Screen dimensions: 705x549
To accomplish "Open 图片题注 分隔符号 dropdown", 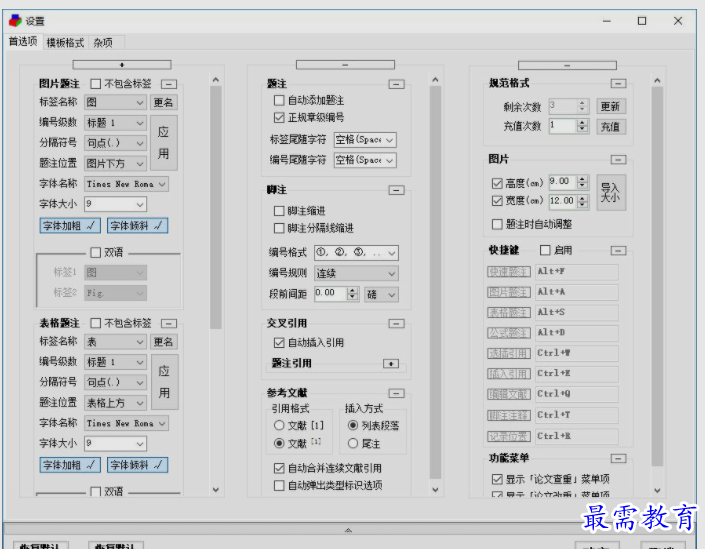I will [x=116, y=143].
